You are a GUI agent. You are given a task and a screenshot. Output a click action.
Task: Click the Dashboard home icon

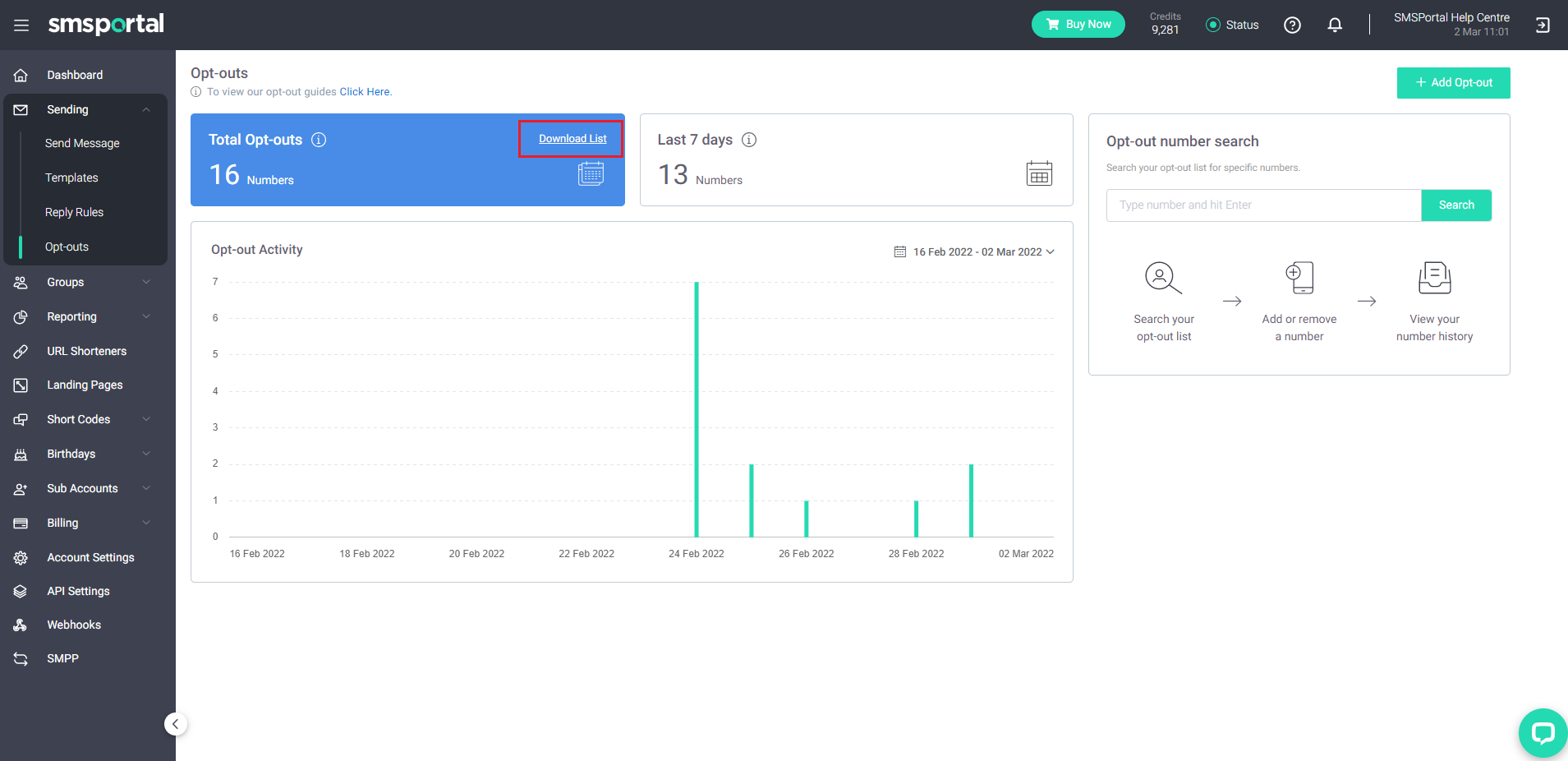(x=21, y=75)
